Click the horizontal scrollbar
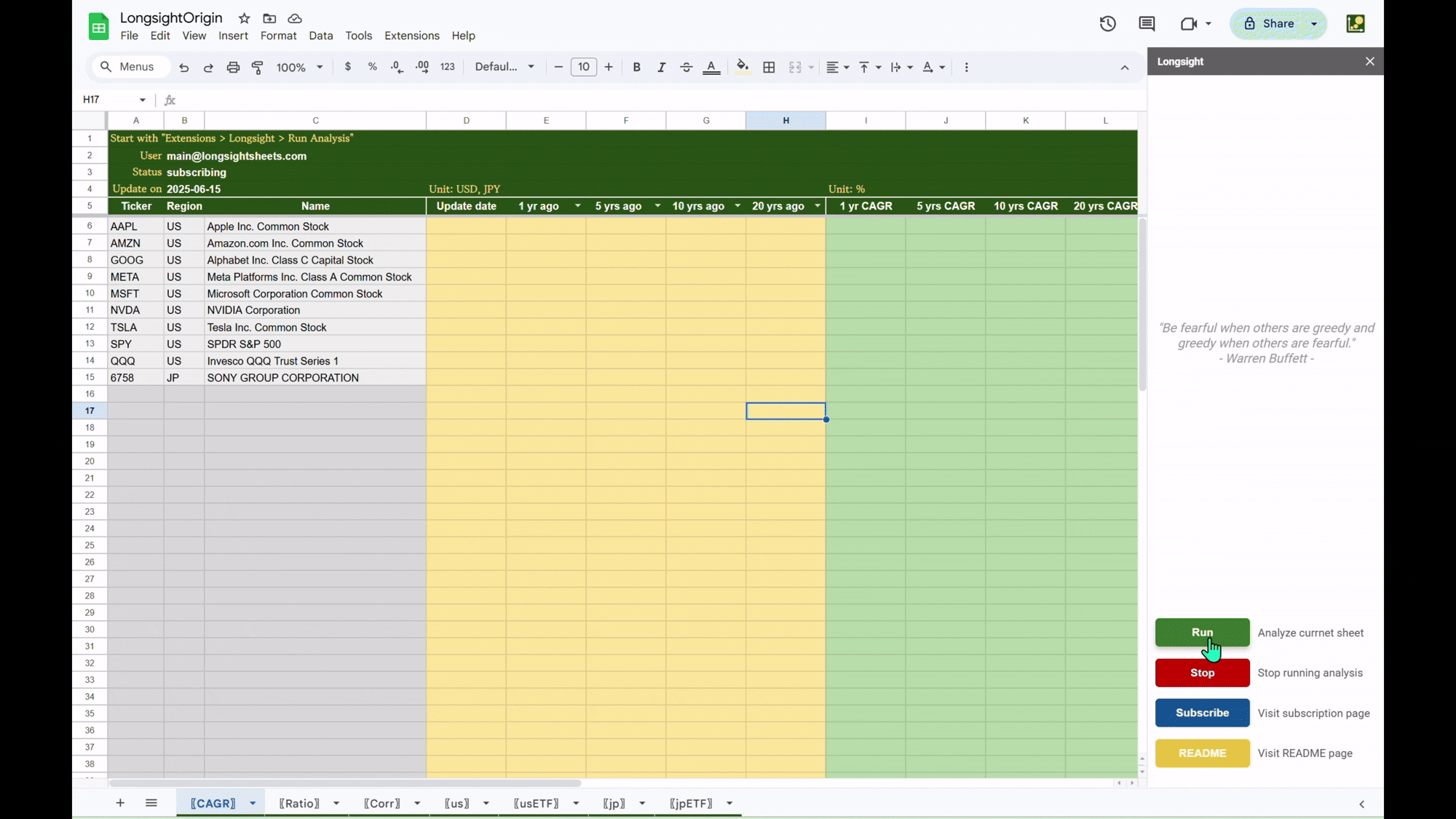Screen dimensions: 1456x819 (x=345, y=783)
